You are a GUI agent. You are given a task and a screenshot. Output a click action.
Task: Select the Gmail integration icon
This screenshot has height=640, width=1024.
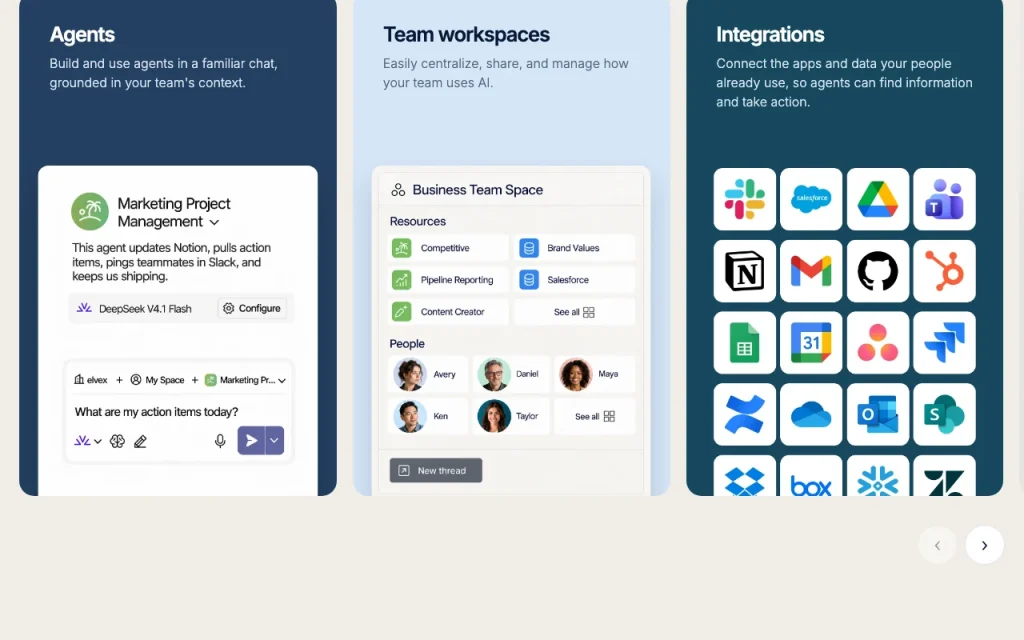point(811,271)
